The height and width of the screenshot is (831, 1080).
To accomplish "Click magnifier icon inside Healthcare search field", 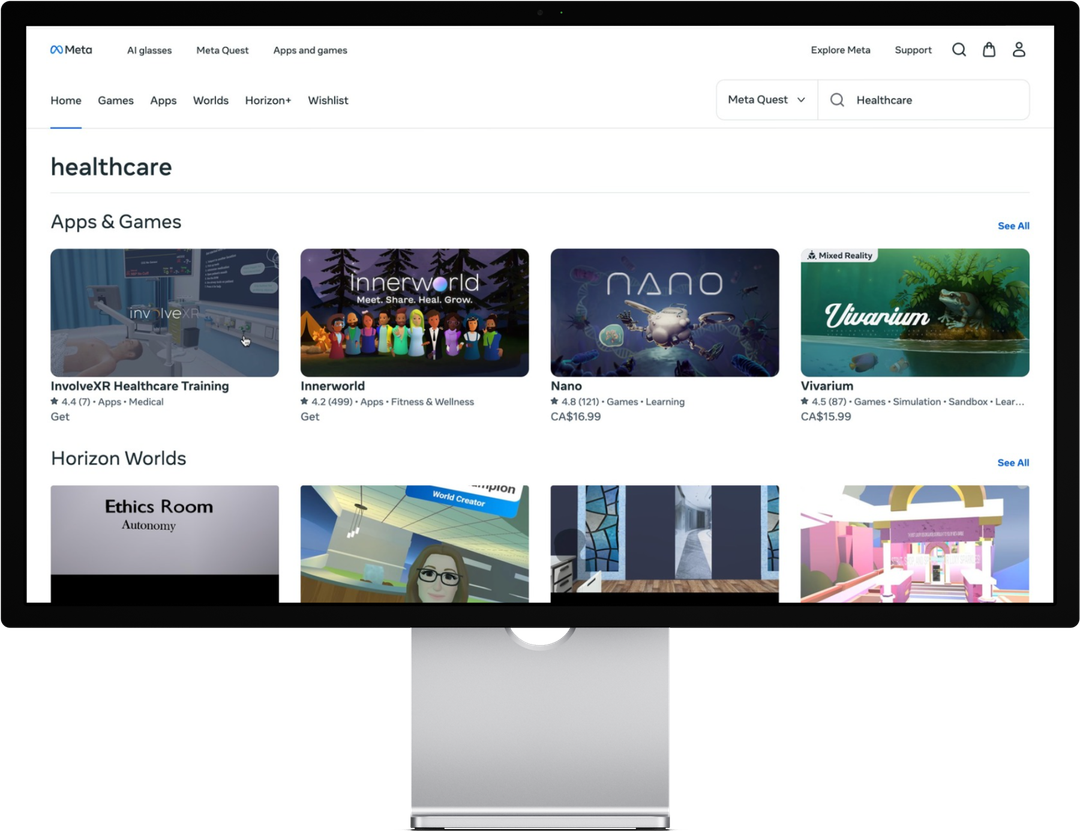I will [837, 100].
